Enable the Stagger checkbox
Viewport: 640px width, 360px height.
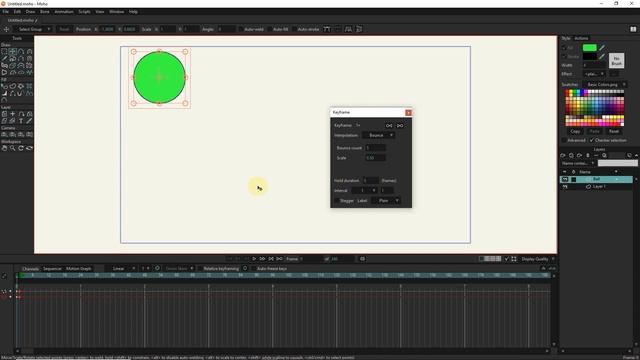coord(337,201)
